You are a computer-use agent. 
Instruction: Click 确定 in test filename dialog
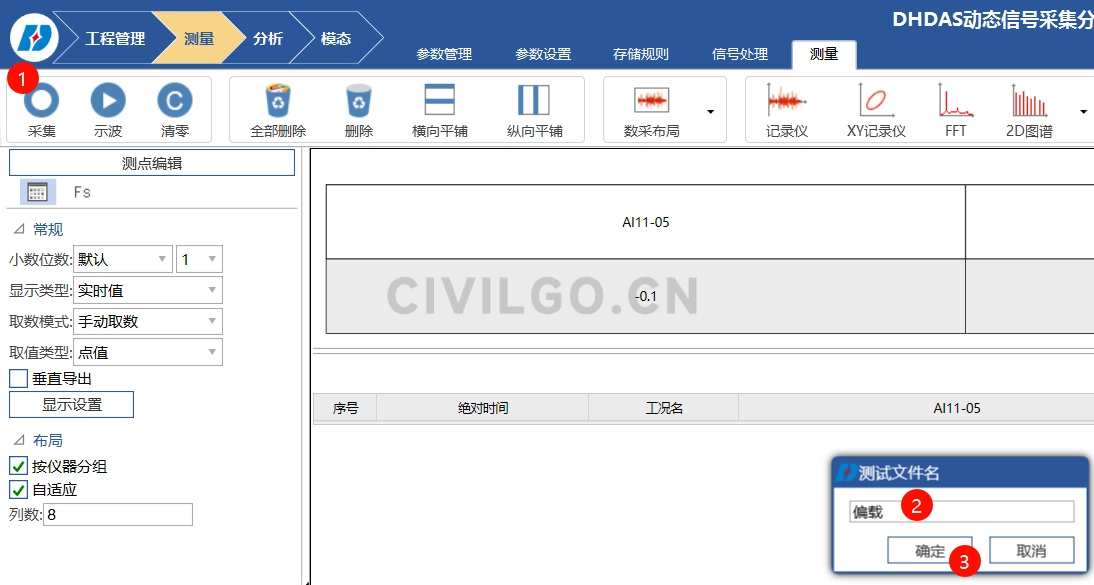tap(929, 551)
